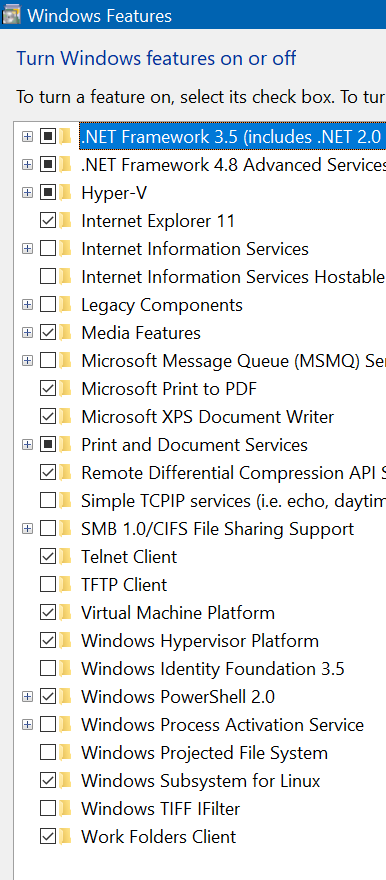Select the Windows Identity Foundation 3.5 label

click(x=213, y=668)
